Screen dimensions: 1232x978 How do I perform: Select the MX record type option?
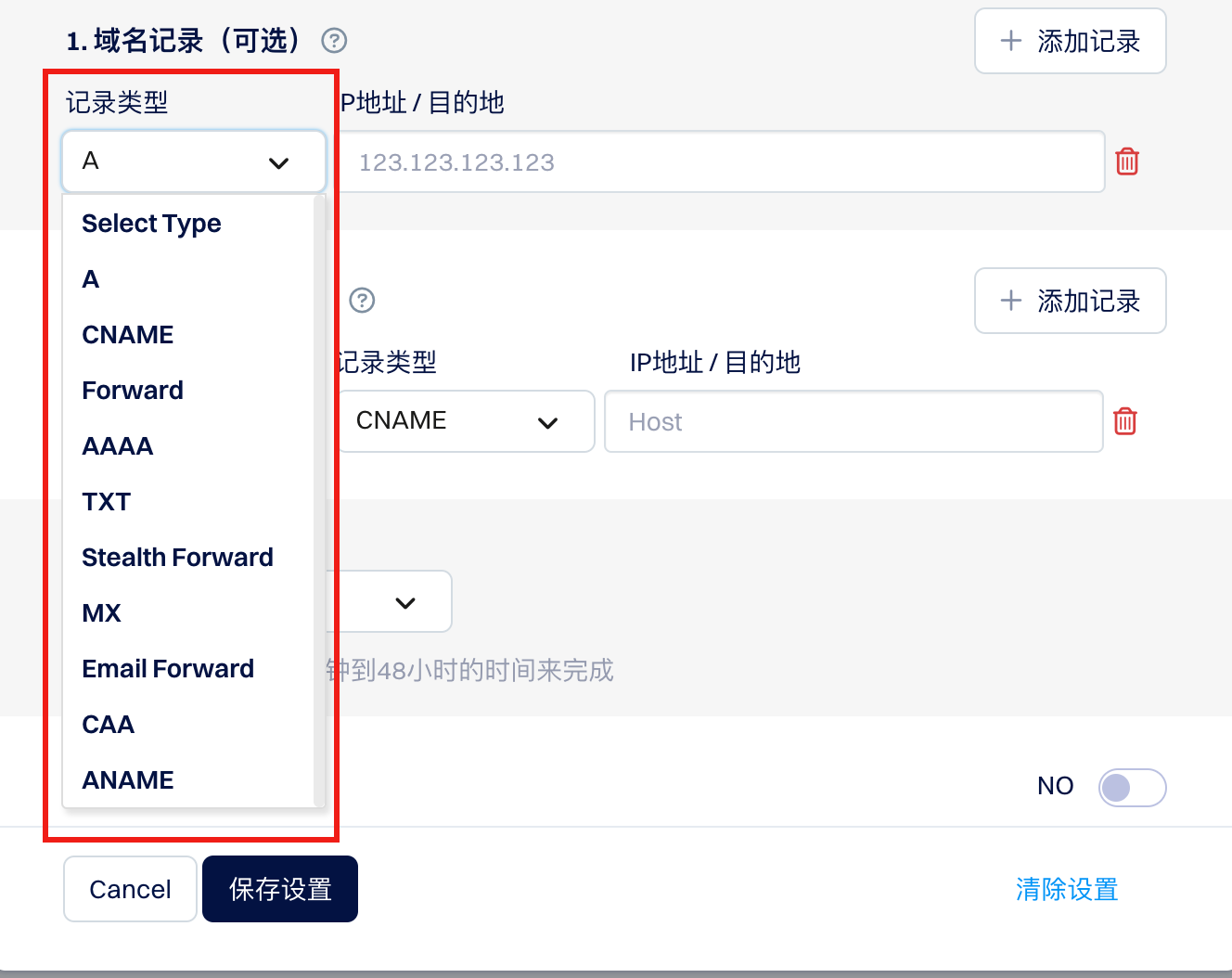tap(188, 613)
